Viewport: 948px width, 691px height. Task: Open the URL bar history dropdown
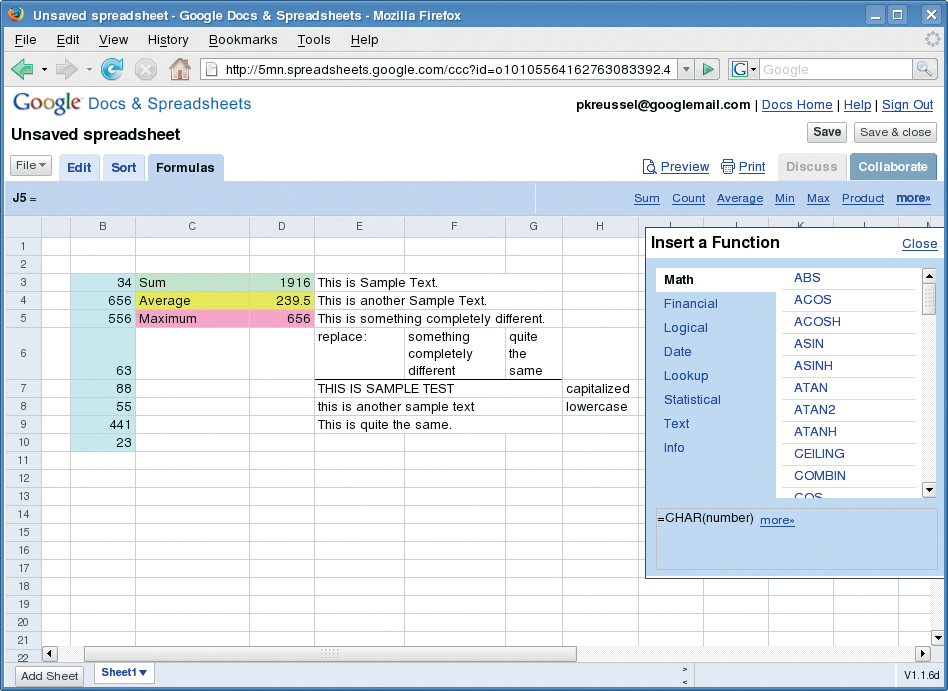[686, 70]
